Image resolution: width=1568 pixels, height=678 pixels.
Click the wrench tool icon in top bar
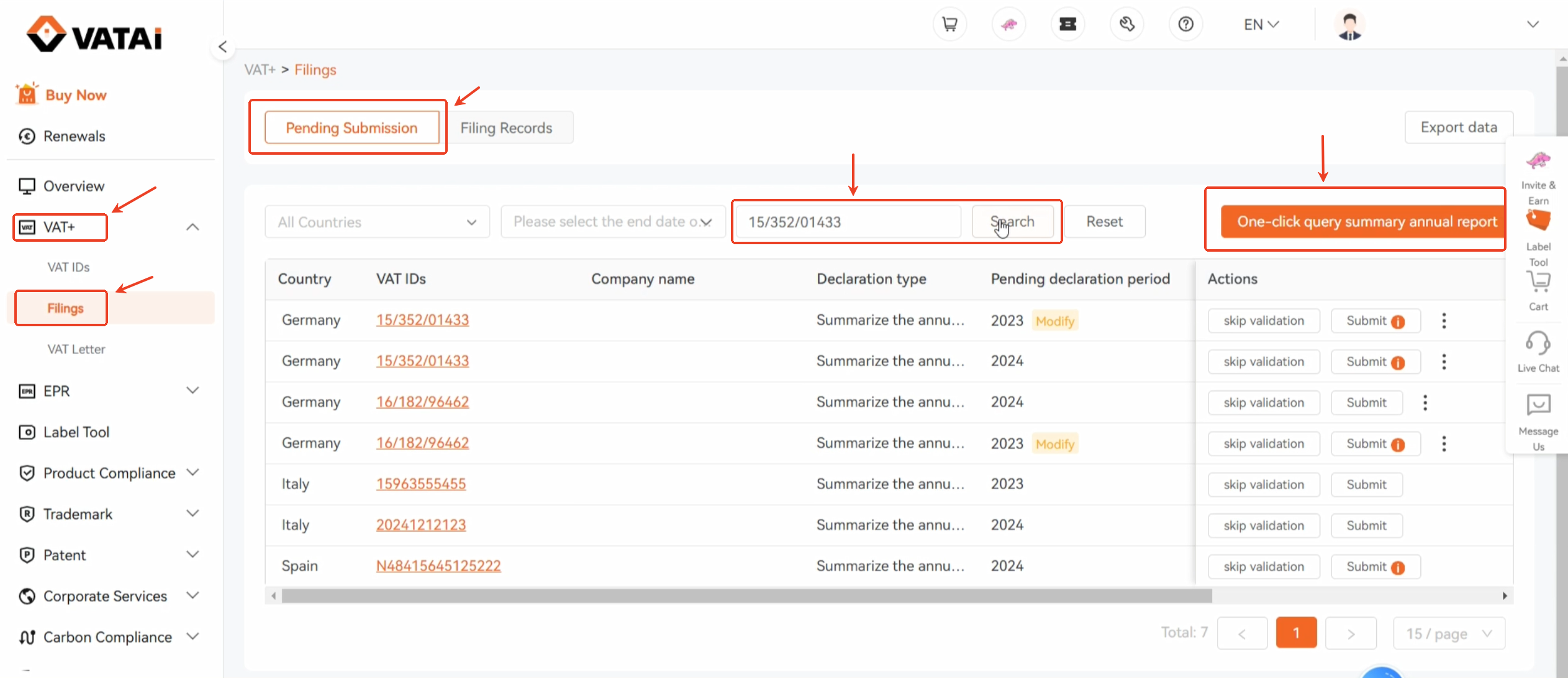(1126, 24)
